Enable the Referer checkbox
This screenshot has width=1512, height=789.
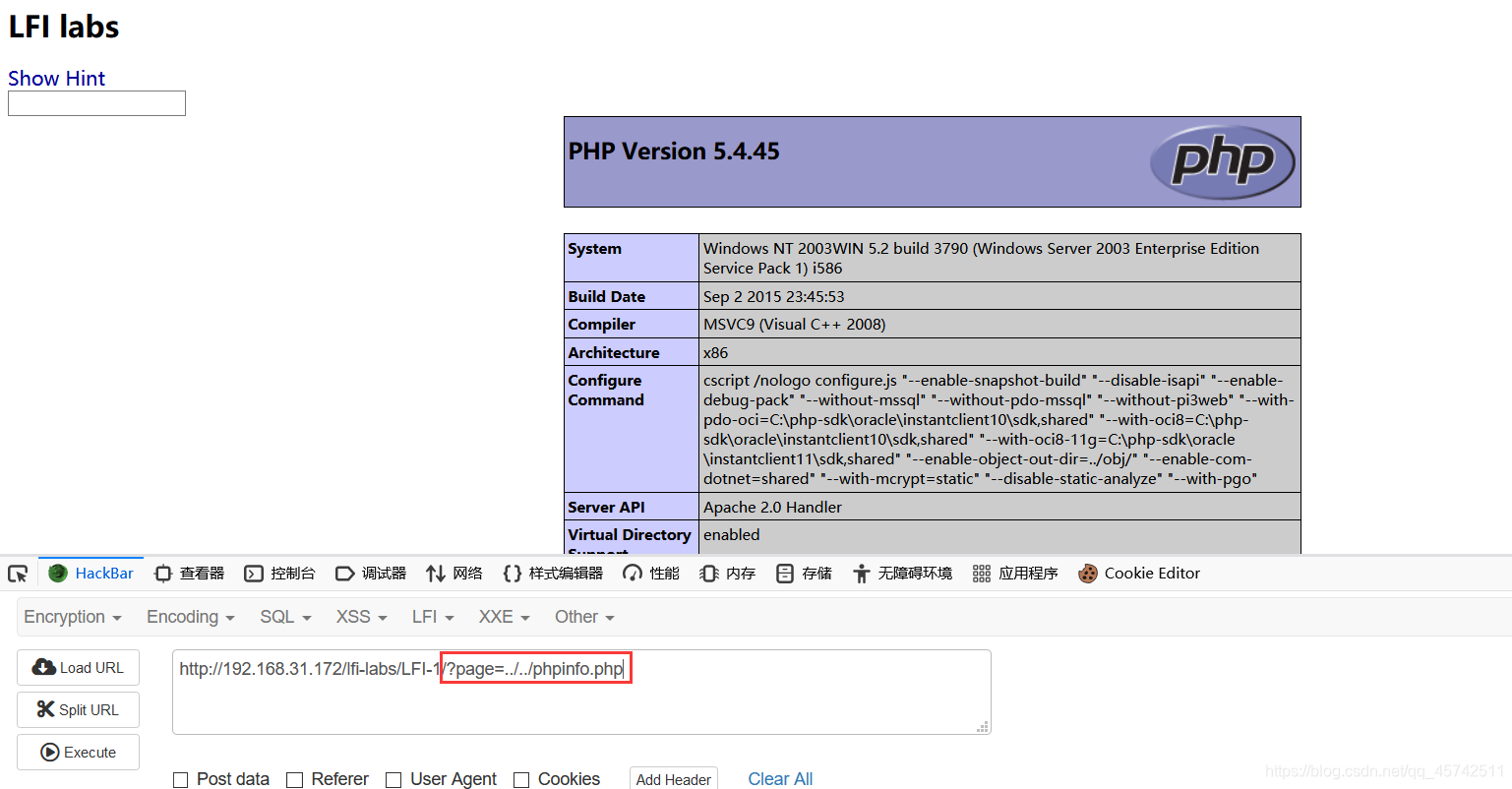click(x=294, y=780)
